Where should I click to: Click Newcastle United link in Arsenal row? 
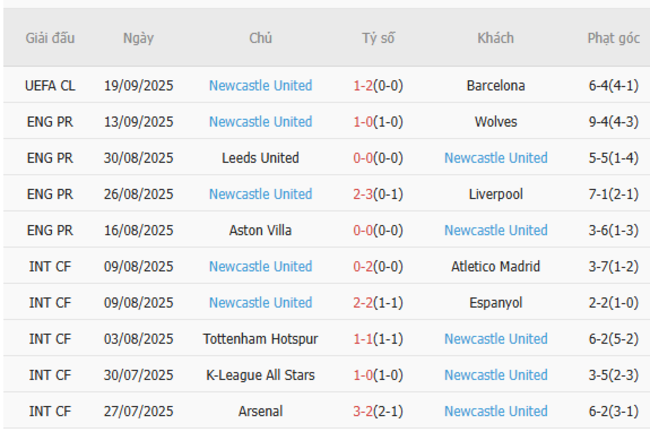[496, 411]
